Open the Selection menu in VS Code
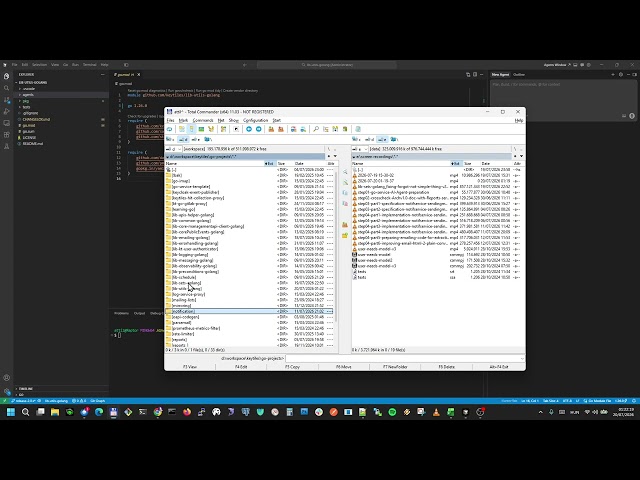640x480 pixels. point(40,65)
